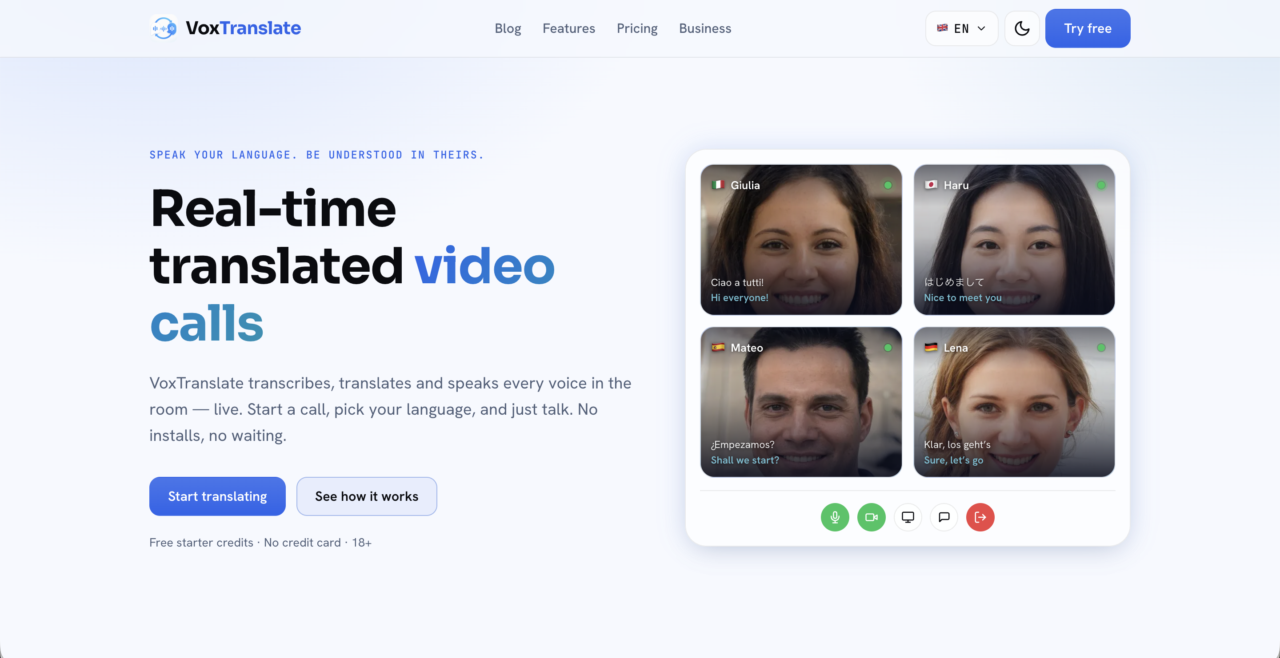Image resolution: width=1280 pixels, height=658 pixels.
Task: Click the Spanish flag next to Mateo
Action: point(717,348)
